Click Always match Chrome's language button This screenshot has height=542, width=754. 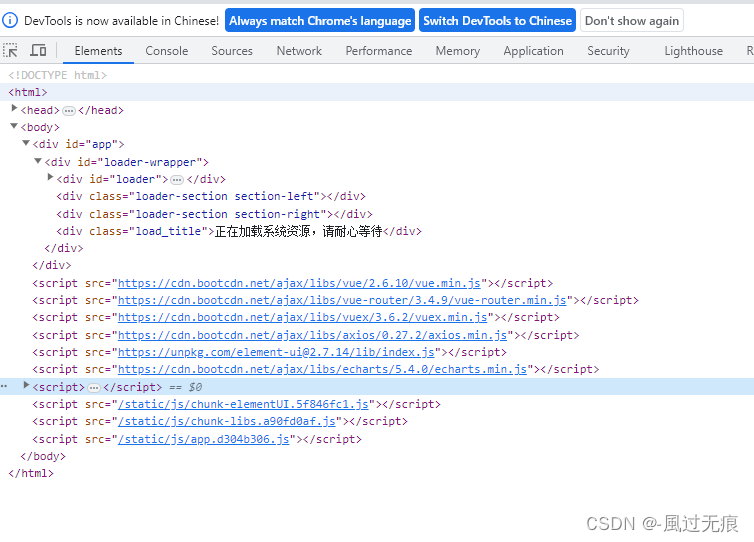(x=320, y=21)
